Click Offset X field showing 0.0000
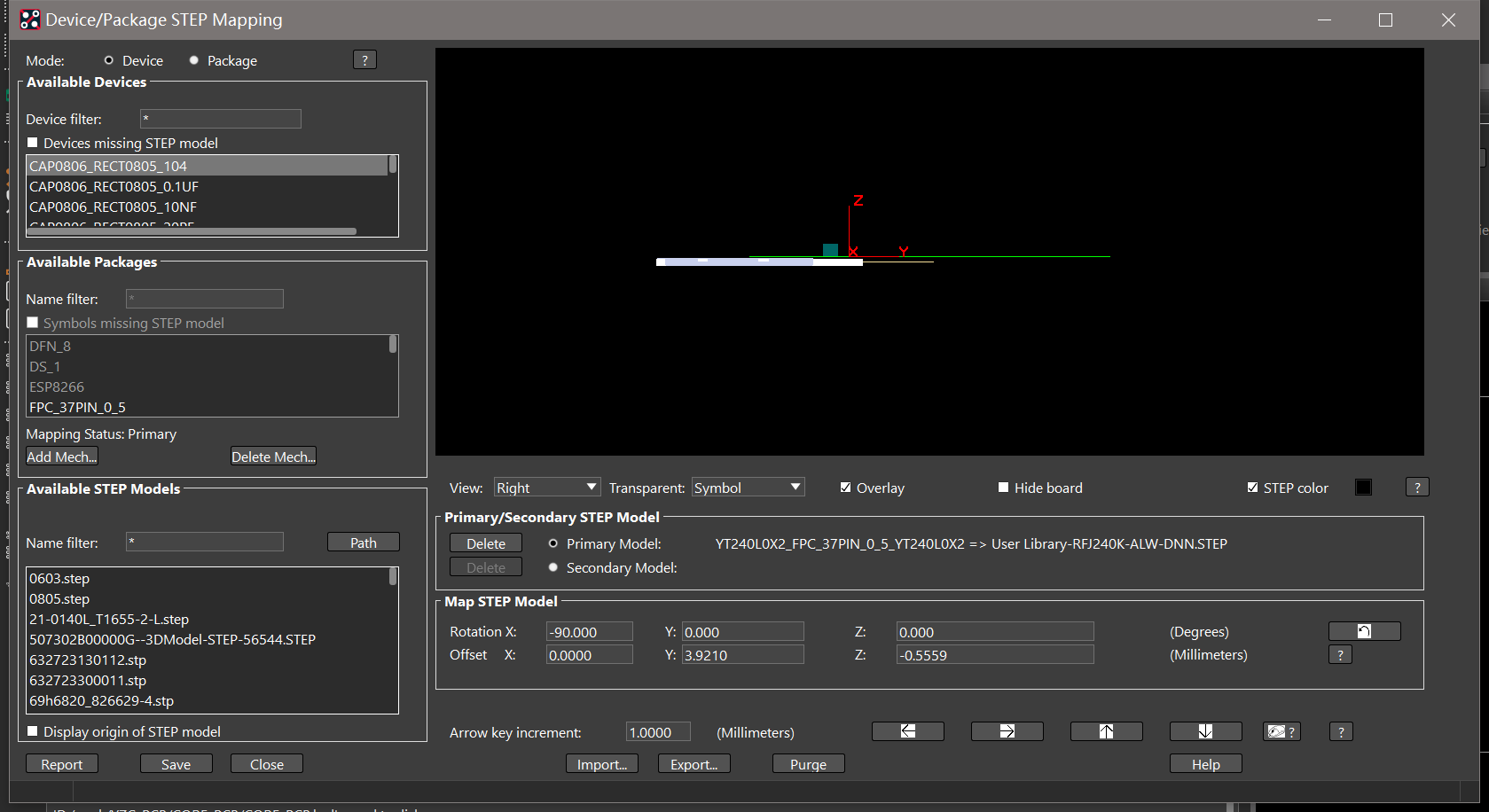Image resolution: width=1489 pixels, height=812 pixels. pyautogui.click(x=590, y=654)
